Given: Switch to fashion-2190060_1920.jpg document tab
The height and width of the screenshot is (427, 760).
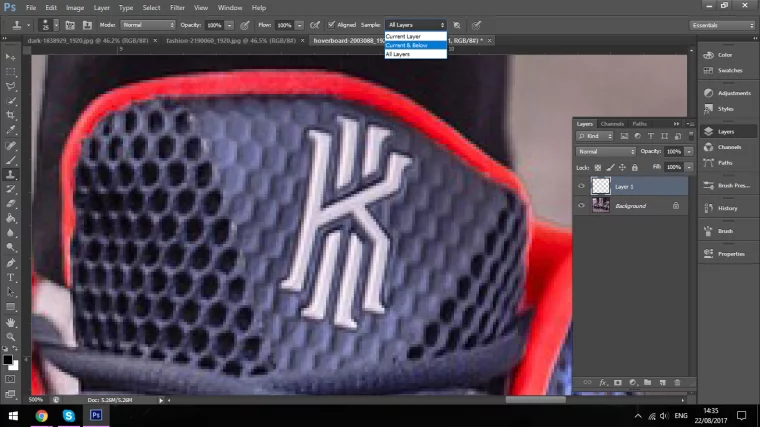Looking at the screenshot, I should (231, 41).
